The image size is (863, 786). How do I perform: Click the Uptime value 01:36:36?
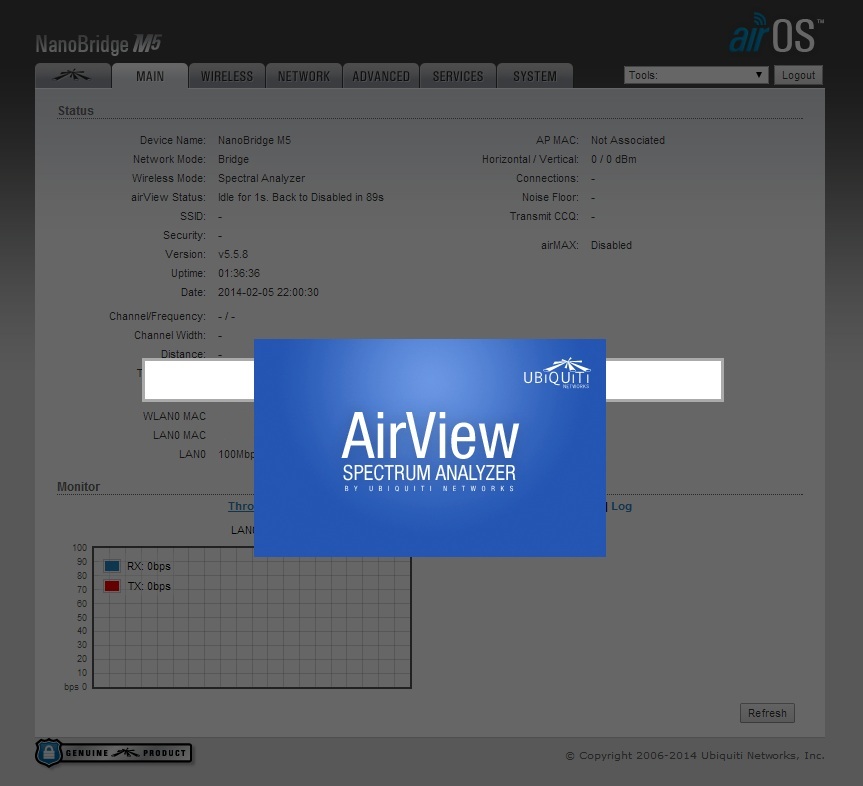point(239,273)
